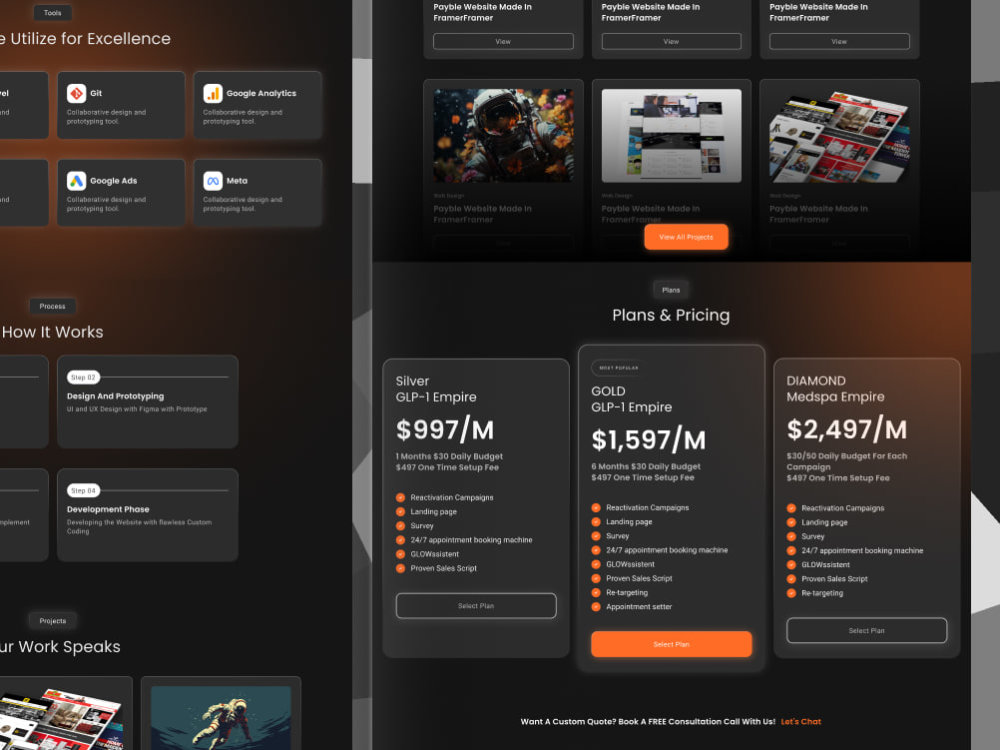This screenshot has width=1000, height=750.
Task: Click the Step 02 label
Action: [84, 378]
